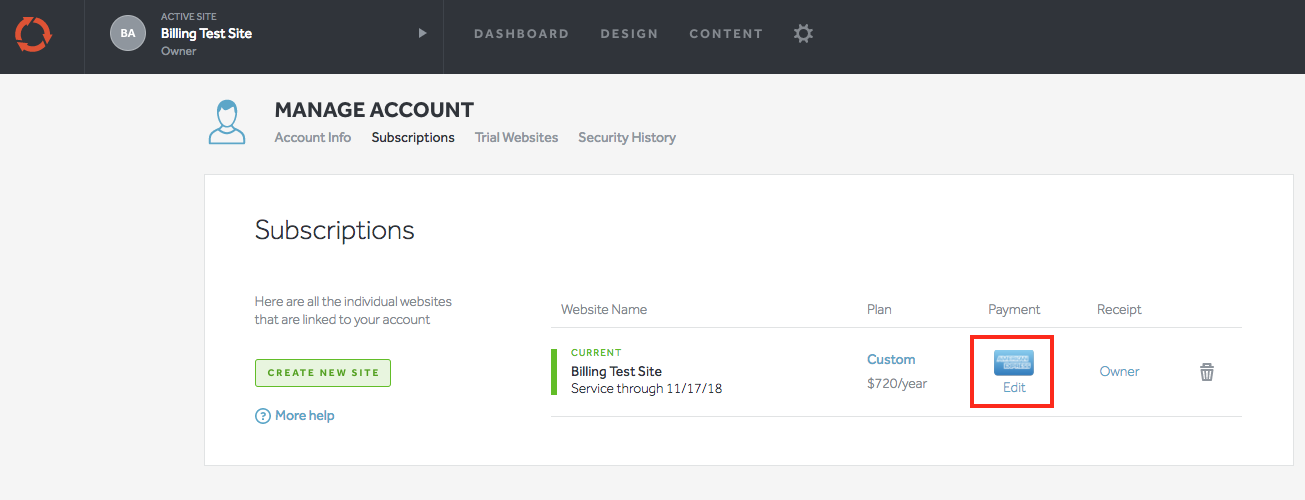
Task: Open the Dashboard menu
Action: 521,34
